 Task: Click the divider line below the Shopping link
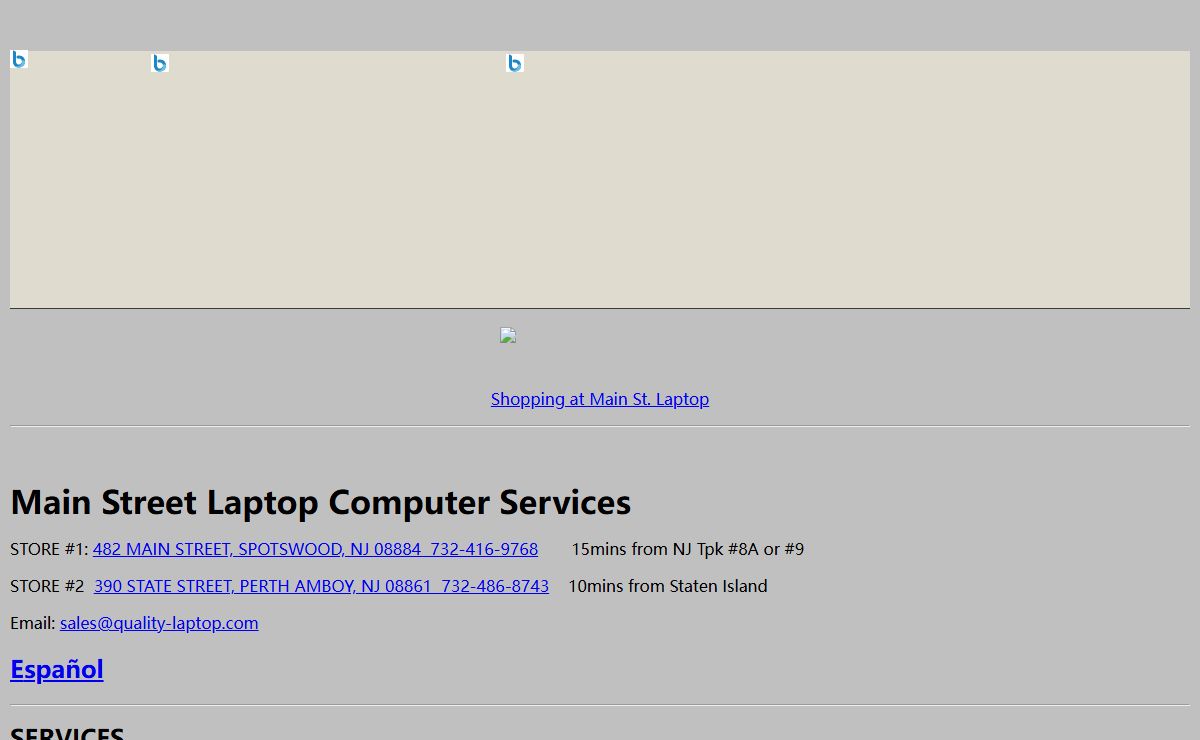(600, 426)
